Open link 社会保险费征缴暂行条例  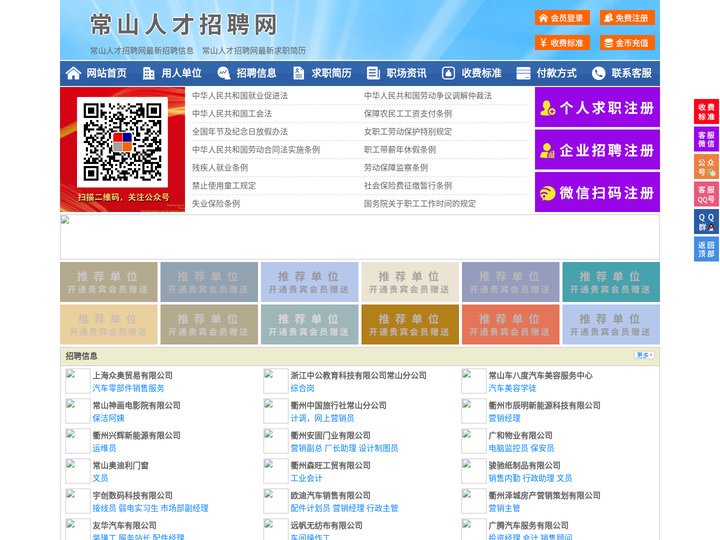pyautogui.click(x=408, y=186)
